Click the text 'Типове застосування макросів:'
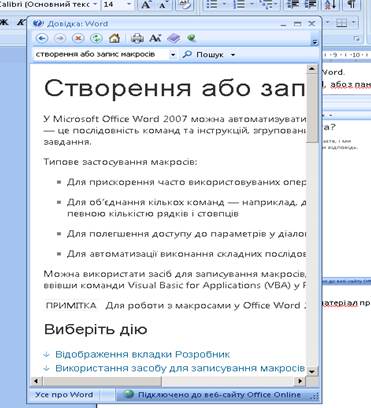 pos(120,162)
